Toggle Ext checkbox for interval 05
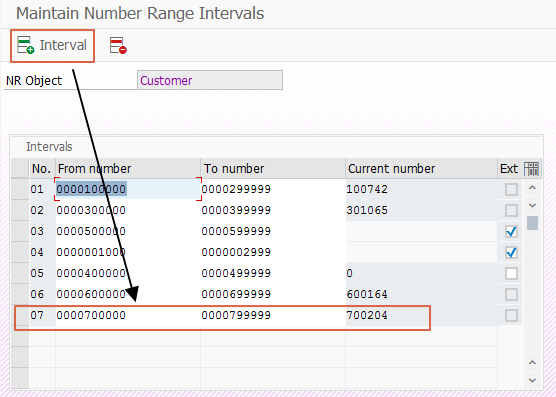The height and width of the screenshot is (397, 556). 511,274
